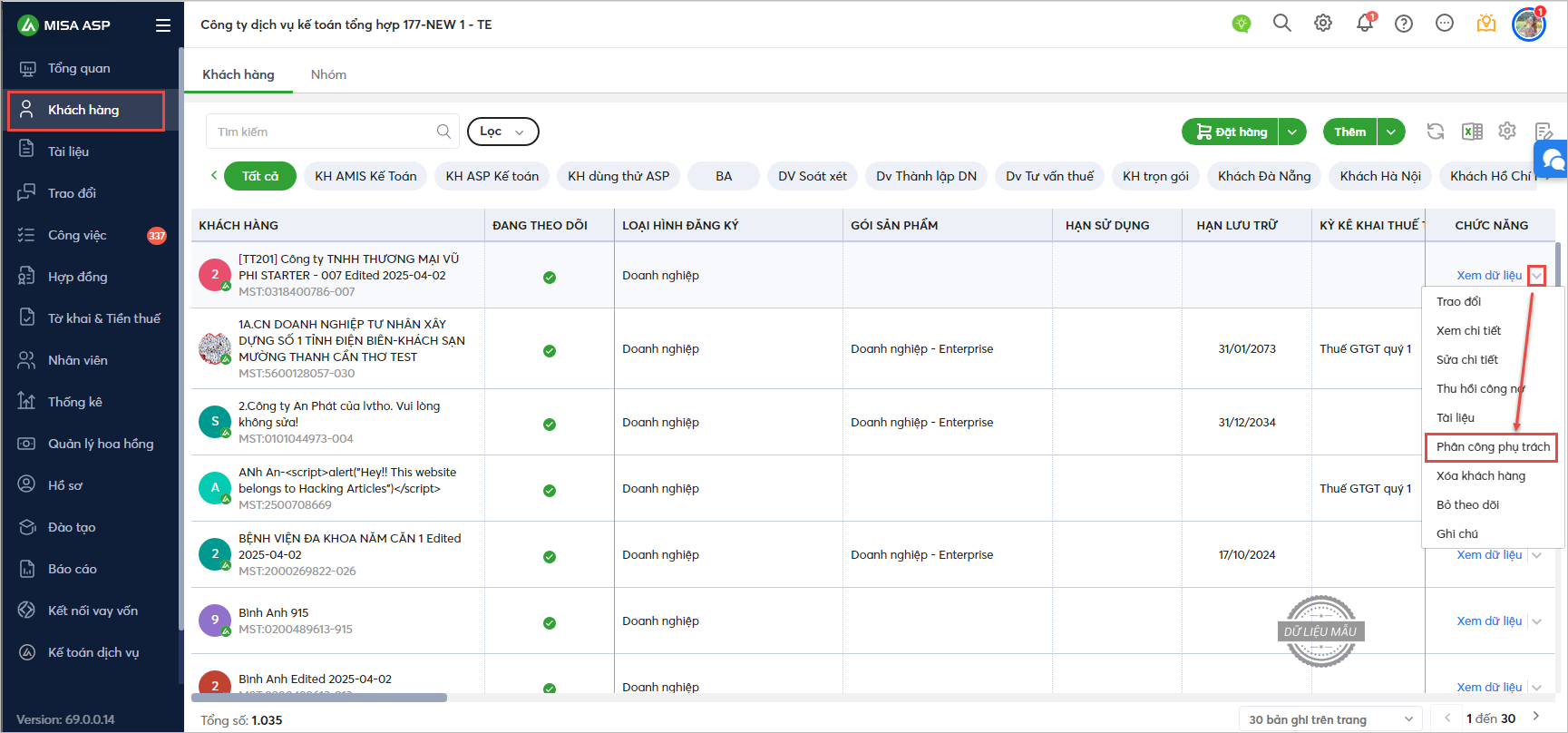Screen dimensions: 1568x733
Task: Open the chat bubble icon in header
Action: click(1445, 24)
